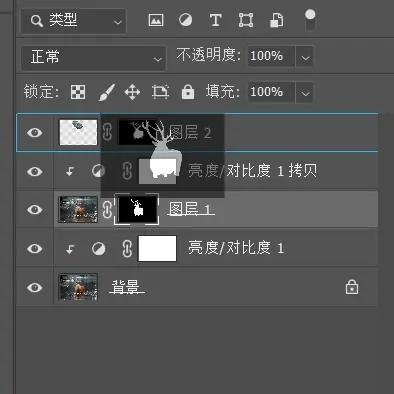Image resolution: width=394 pixels, height=394 pixels.
Task: Select the 亮度/对比度 1 拷贝 layer name
Action: click(252, 171)
